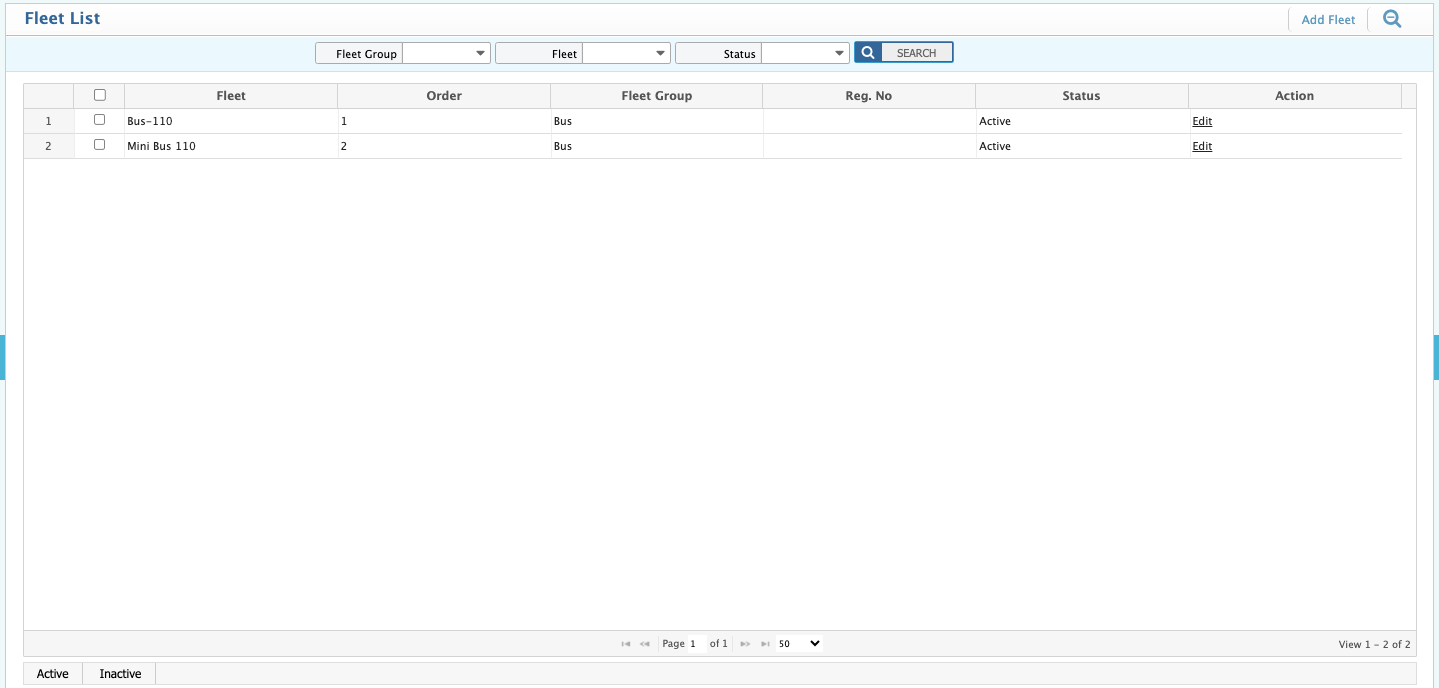
Task: Expand the Status filter dropdown
Action: click(806, 53)
